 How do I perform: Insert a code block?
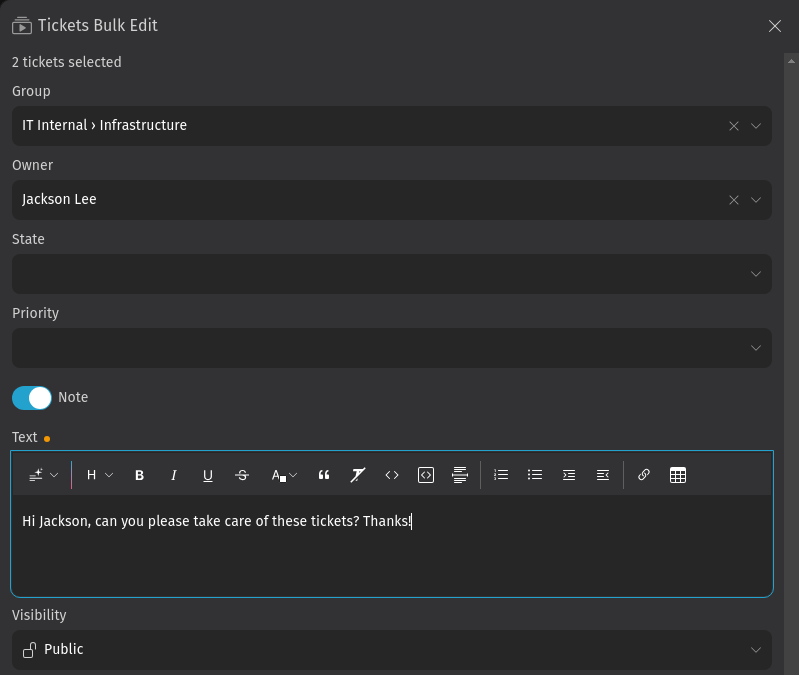[x=426, y=475]
